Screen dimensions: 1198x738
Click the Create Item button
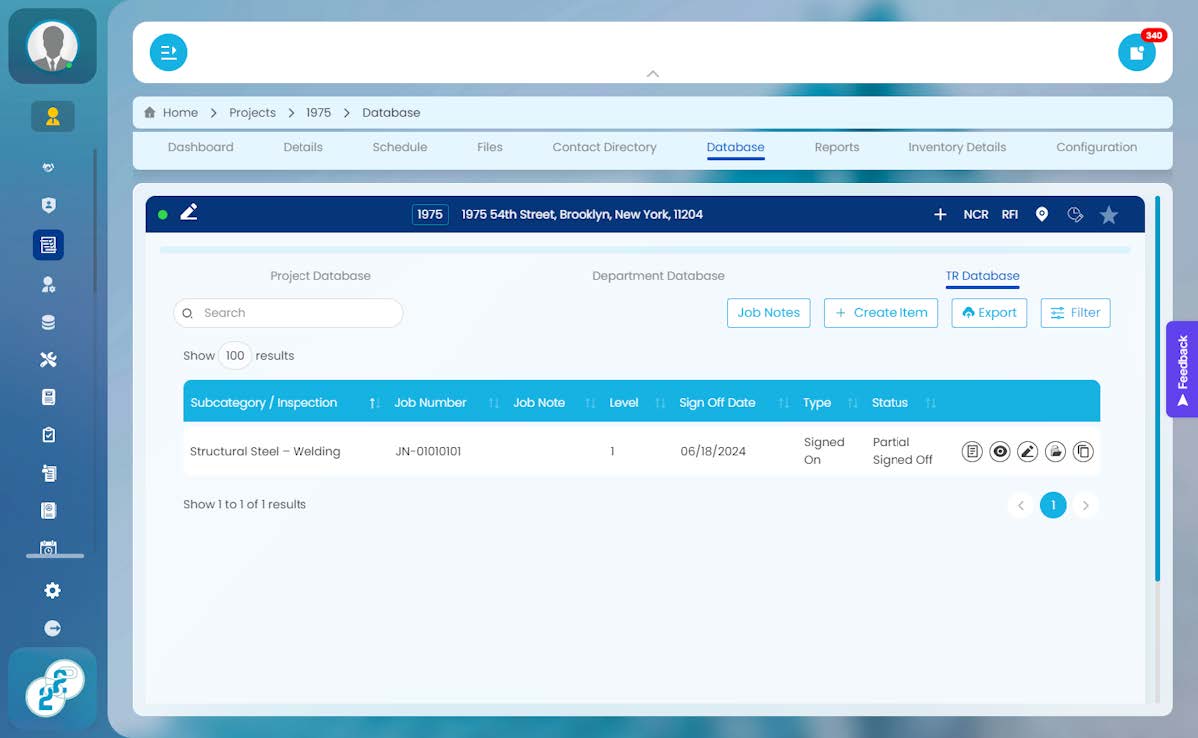[x=881, y=312]
